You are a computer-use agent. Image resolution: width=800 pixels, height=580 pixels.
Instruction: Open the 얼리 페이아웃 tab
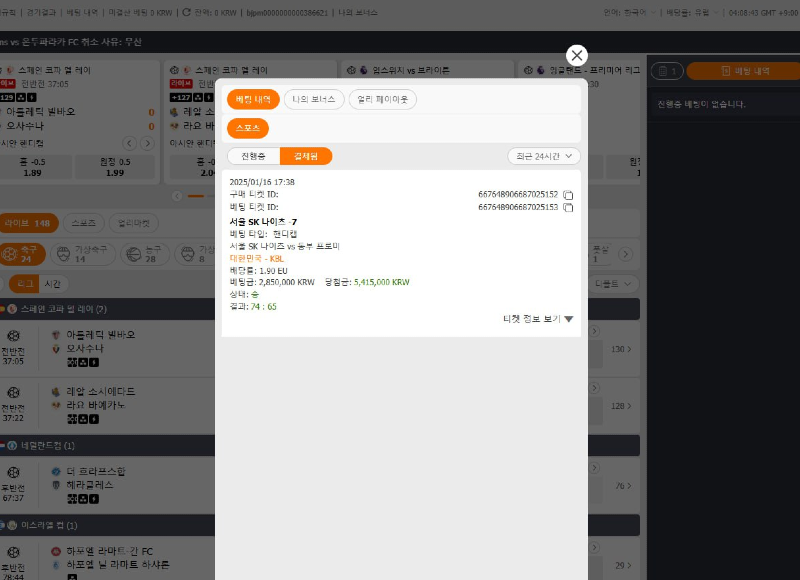[x=383, y=99]
